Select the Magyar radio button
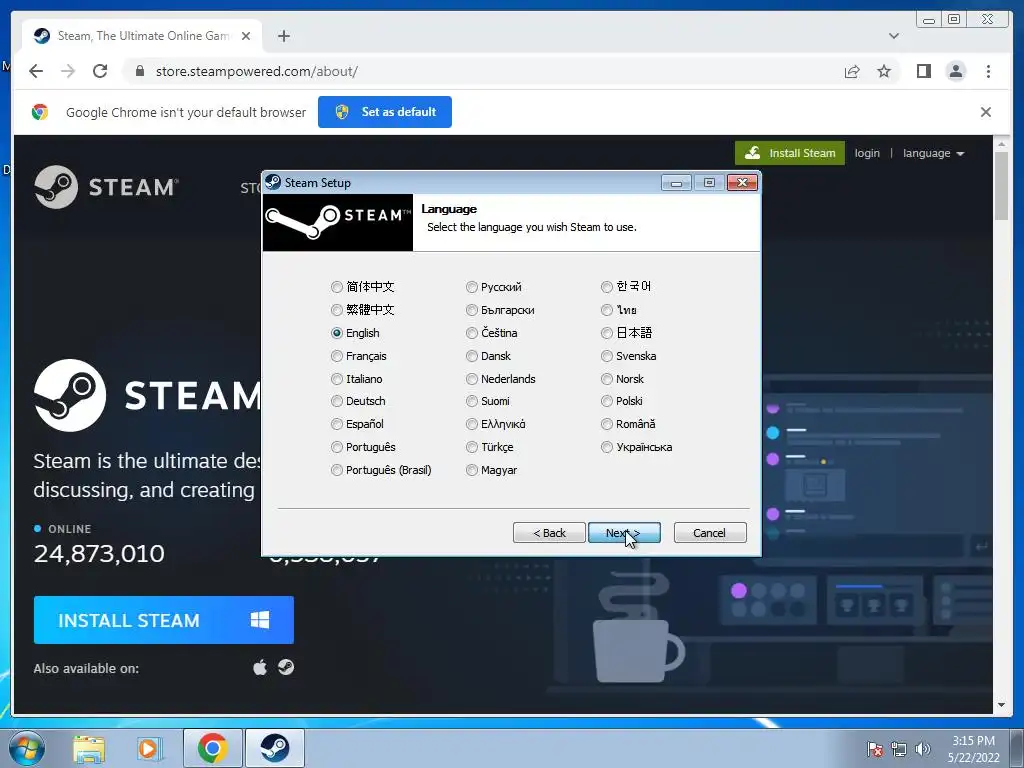 (472, 470)
